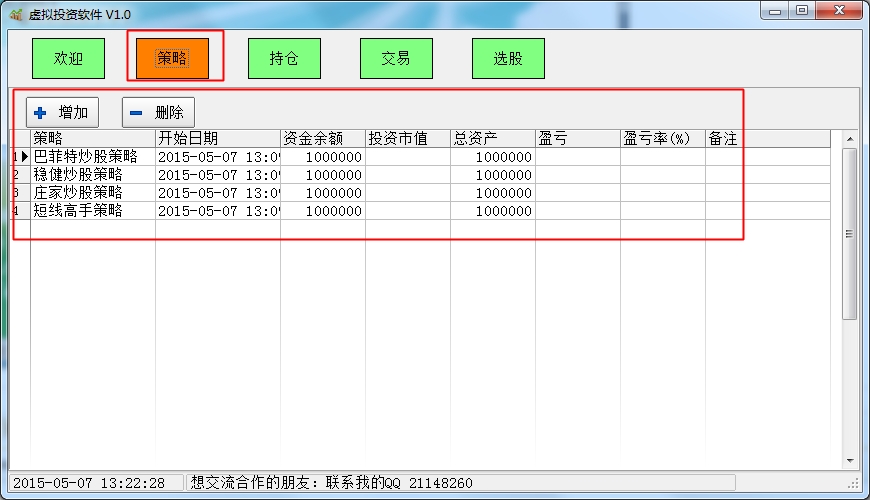Click the plus icon on 增加 button
The height and width of the screenshot is (500, 870).
[x=40, y=113]
